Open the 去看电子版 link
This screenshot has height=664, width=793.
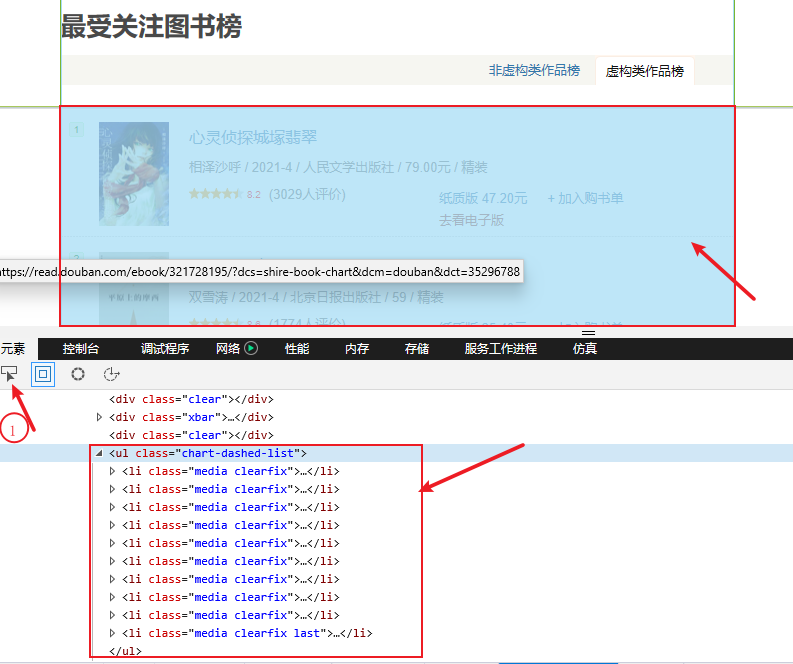click(471, 220)
